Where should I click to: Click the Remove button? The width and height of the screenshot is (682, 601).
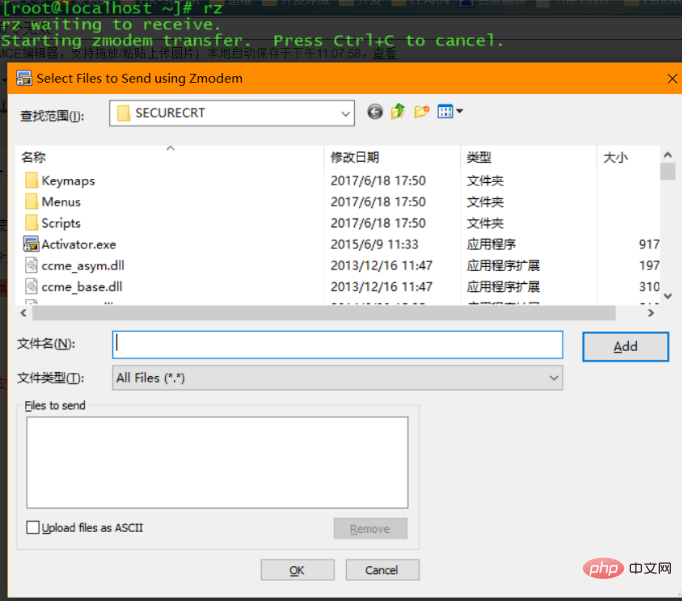pyautogui.click(x=371, y=528)
